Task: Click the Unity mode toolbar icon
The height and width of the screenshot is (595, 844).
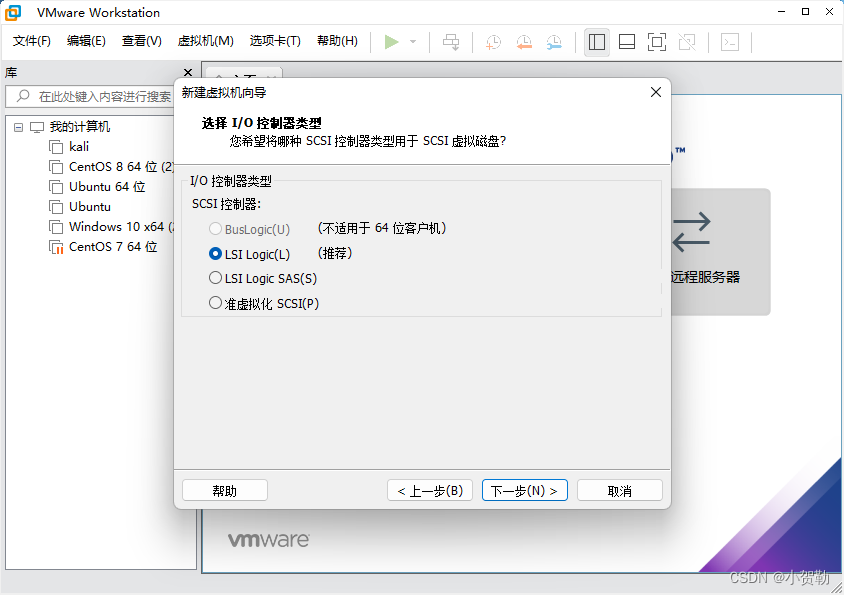Action: pos(687,42)
